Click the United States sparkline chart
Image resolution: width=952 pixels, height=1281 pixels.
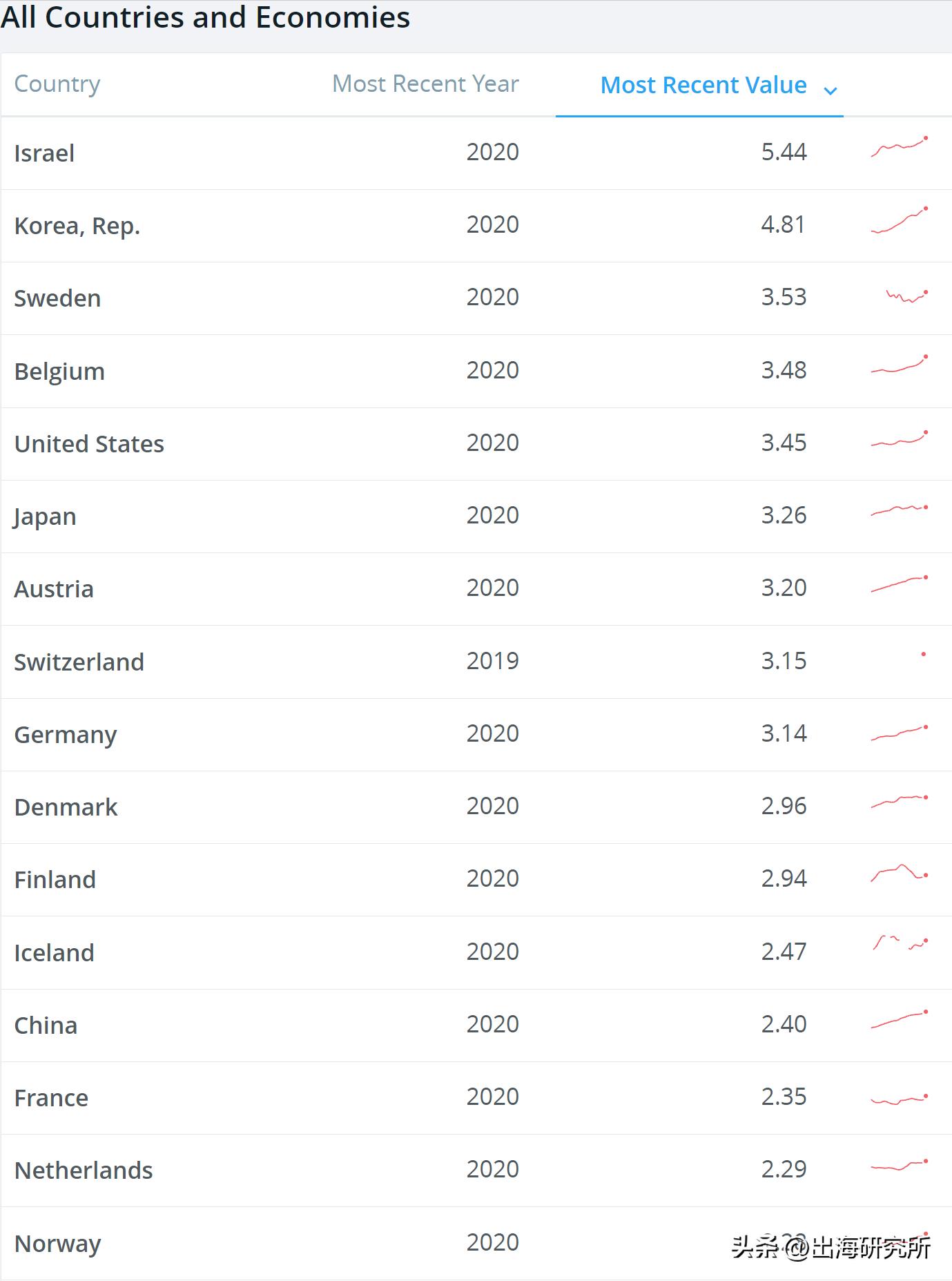pyautogui.click(x=899, y=439)
